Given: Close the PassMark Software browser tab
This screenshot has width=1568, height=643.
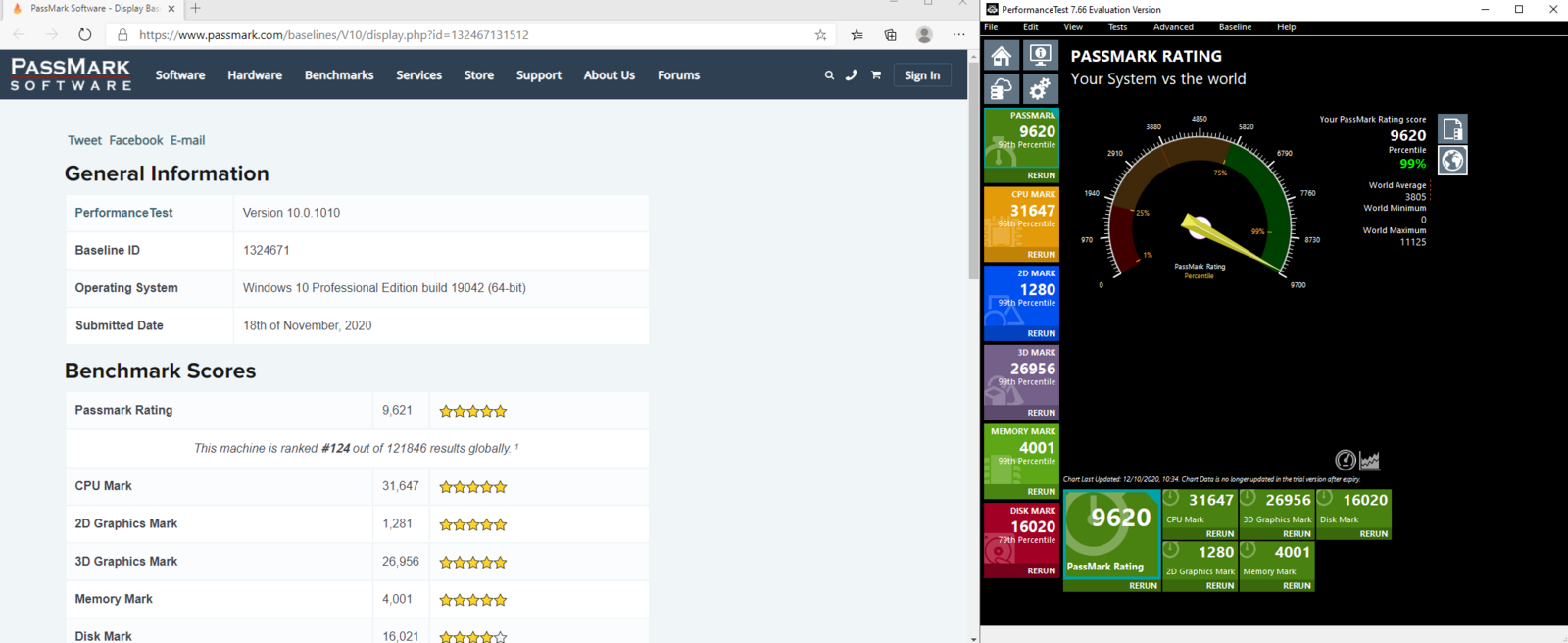Looking at the screenshot, I should [171, 8].
